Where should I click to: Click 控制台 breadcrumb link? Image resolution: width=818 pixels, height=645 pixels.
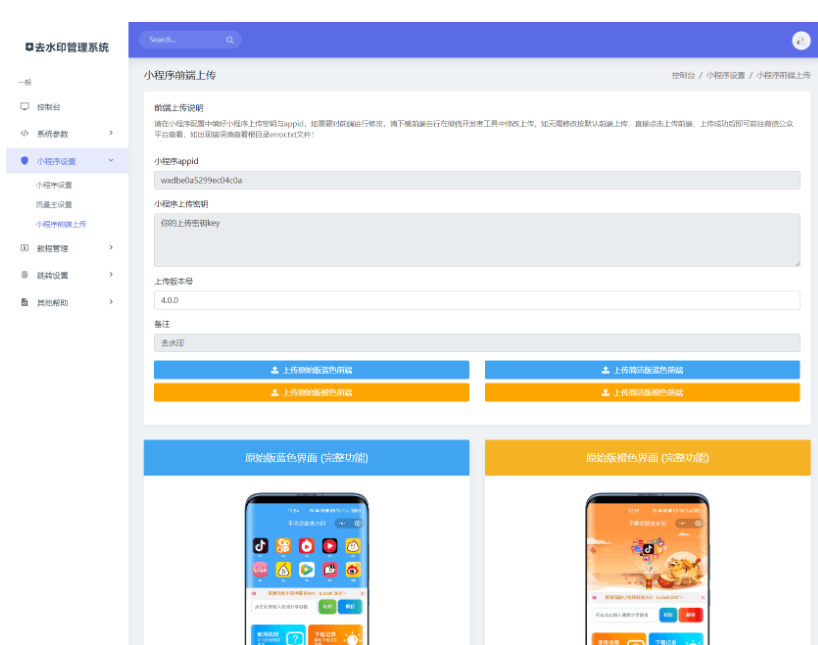[x=683, y=75]
